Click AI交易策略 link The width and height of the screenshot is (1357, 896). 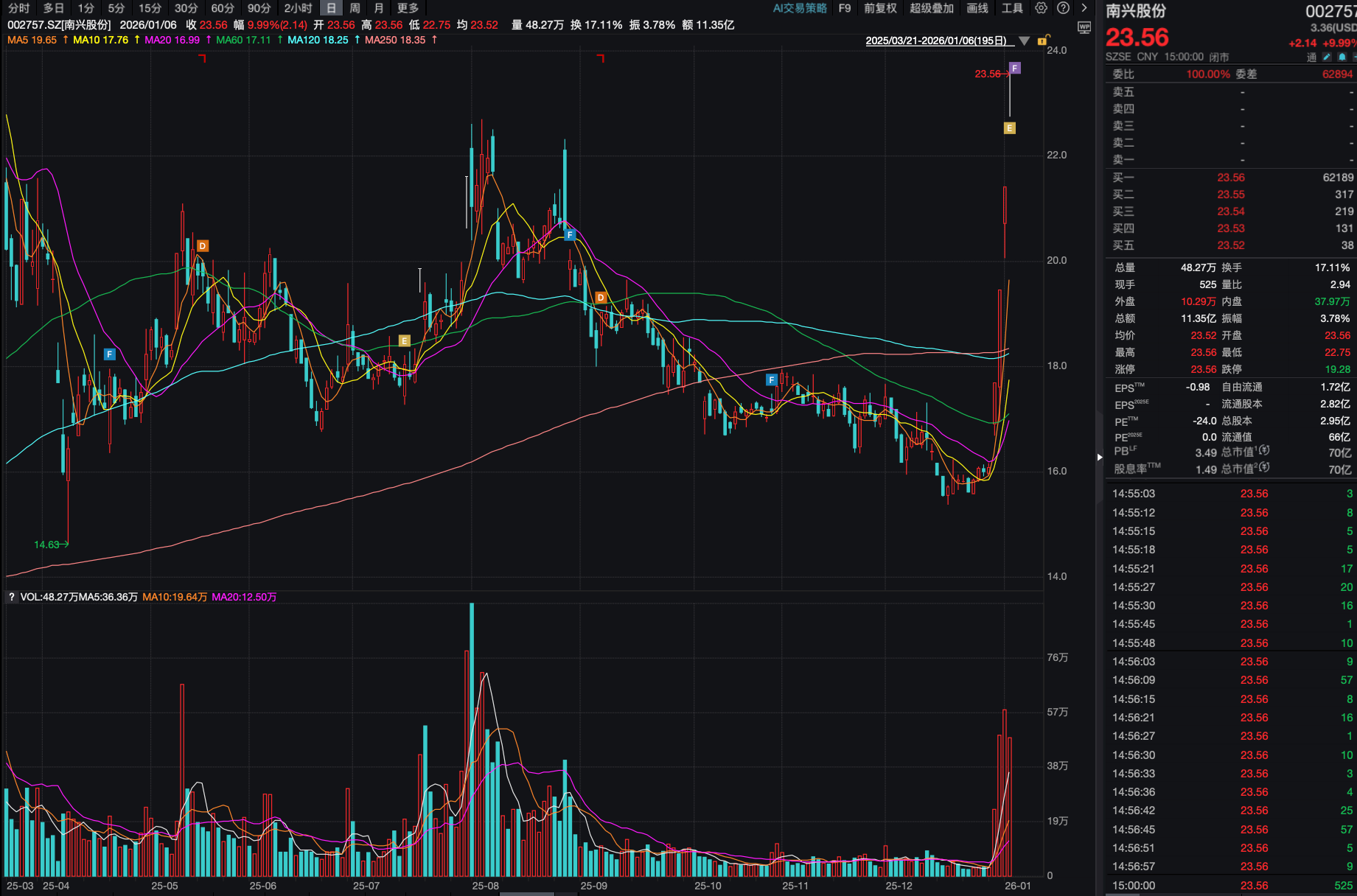(x=800, y=8)
